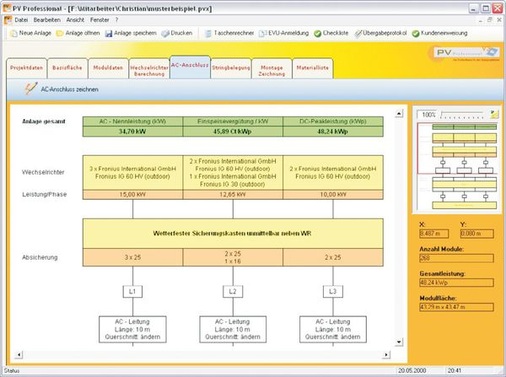
Task: Click the 2 x 25 fuse cell under L3
Action: (x=333, y=257)
